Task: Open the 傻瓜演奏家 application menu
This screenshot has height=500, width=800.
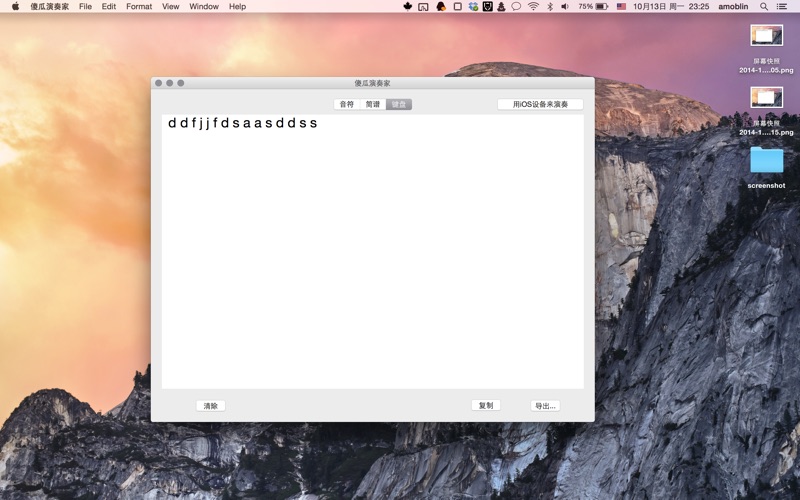Action: point(49,6)
